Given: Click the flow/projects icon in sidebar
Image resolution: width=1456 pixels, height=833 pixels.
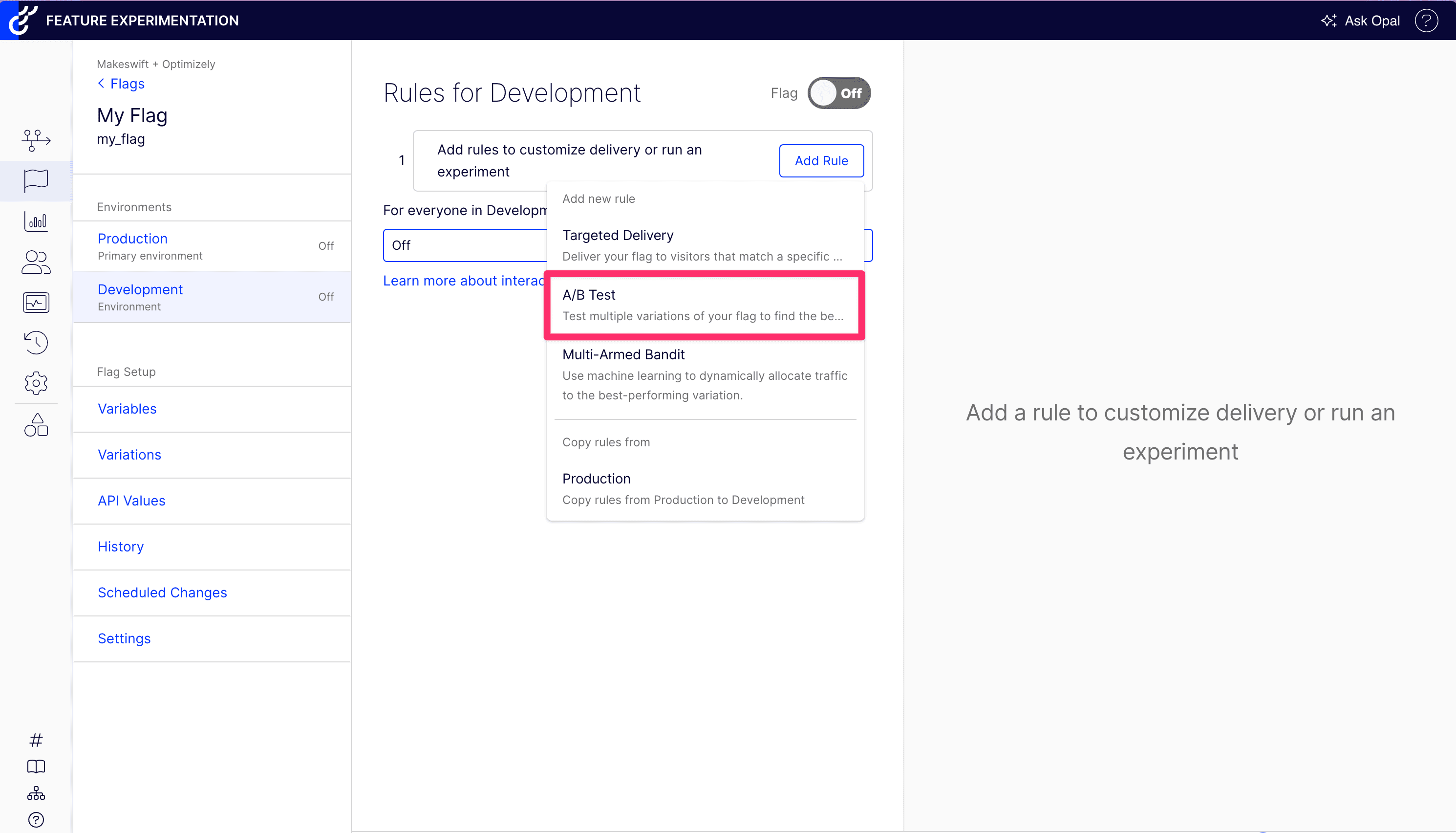Looking at the screenshot, I should (x=36, y=140).
